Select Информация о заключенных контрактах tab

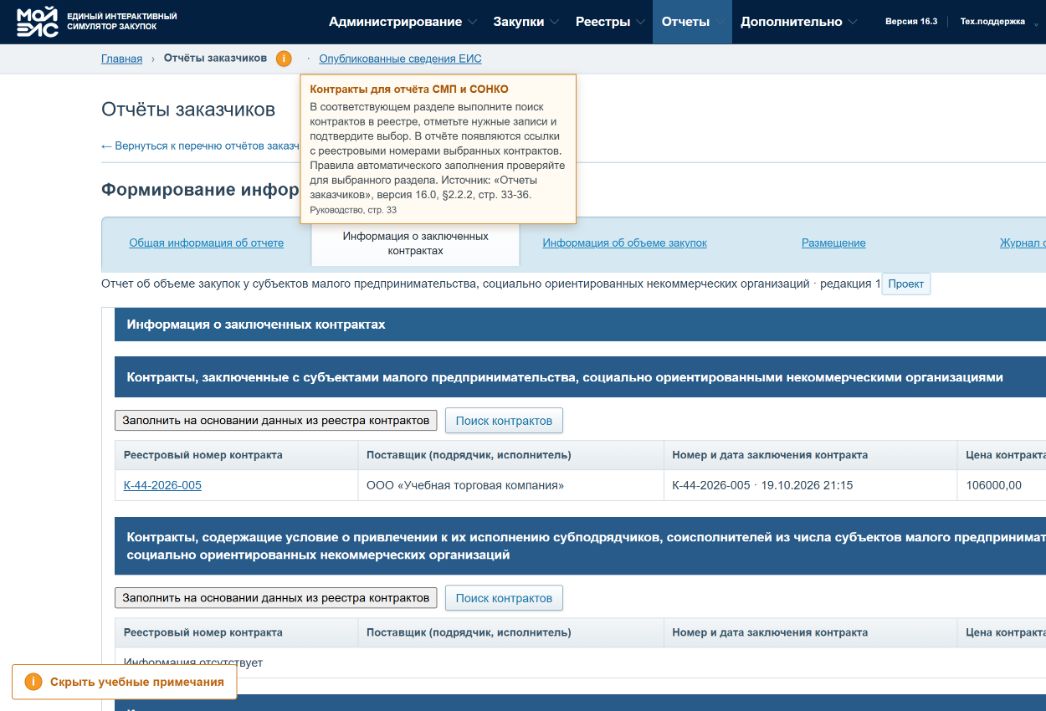(x=415, y=243)
